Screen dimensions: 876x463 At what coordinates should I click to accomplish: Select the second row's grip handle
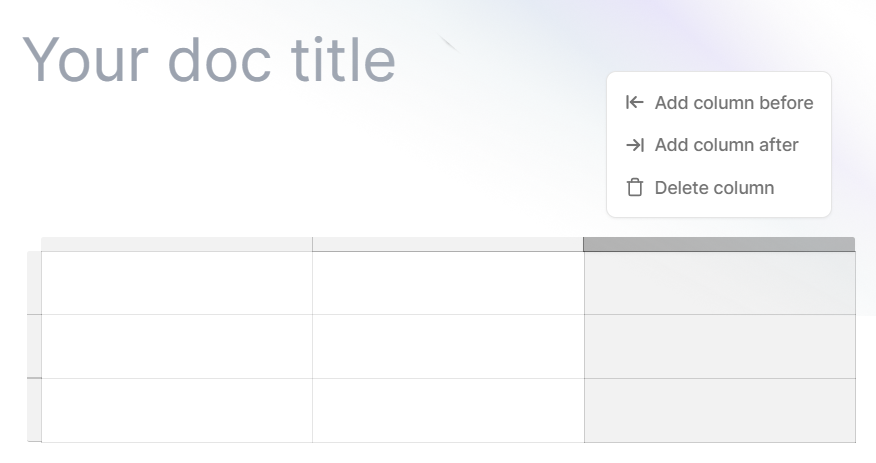click(34, 346)
